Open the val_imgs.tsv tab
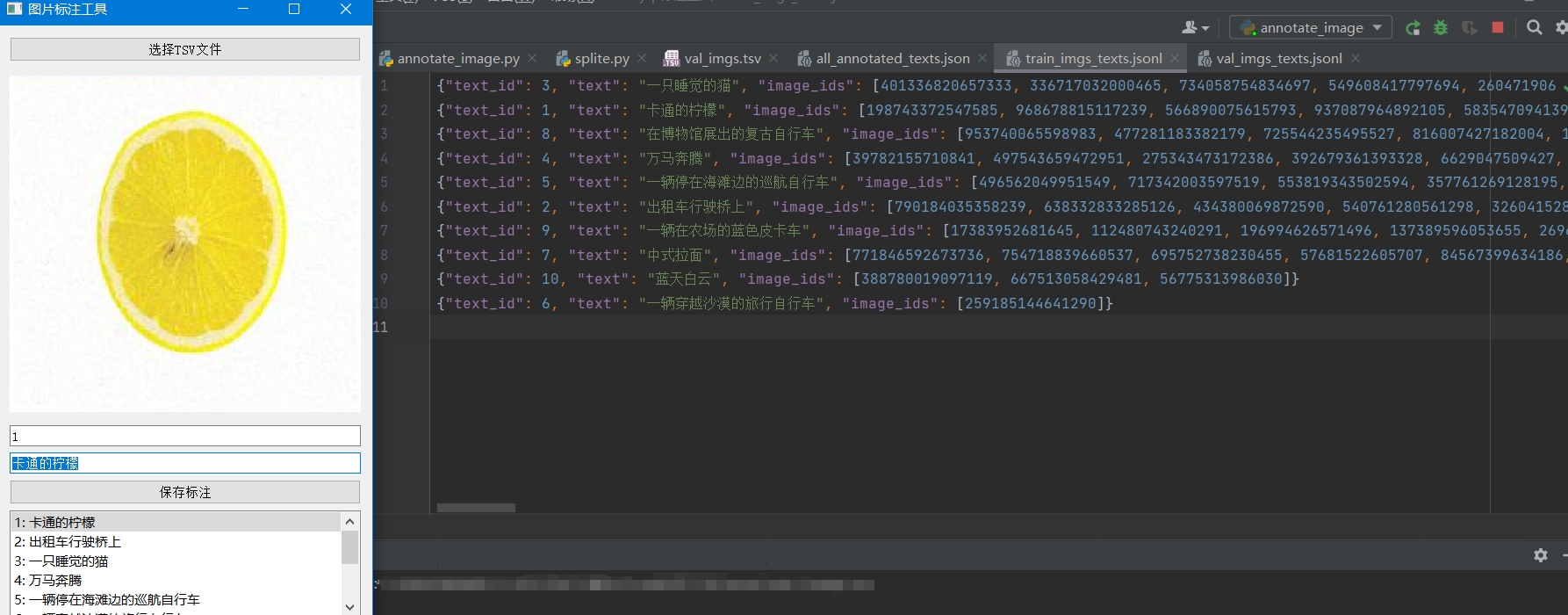The width and height of the screenshot is (1568, 615). coord(722,58)
